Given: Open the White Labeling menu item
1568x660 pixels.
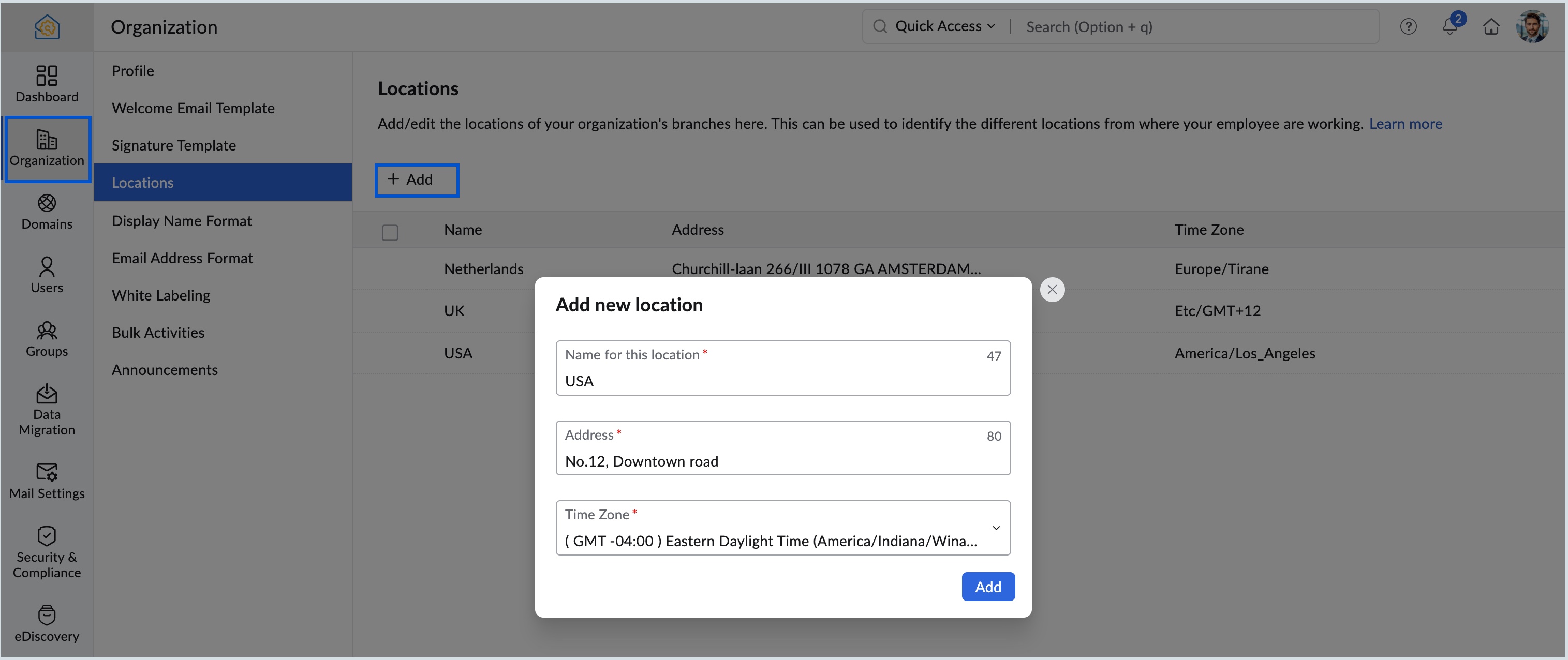Looking at the screenshot, I should click(x=161, y=295).
